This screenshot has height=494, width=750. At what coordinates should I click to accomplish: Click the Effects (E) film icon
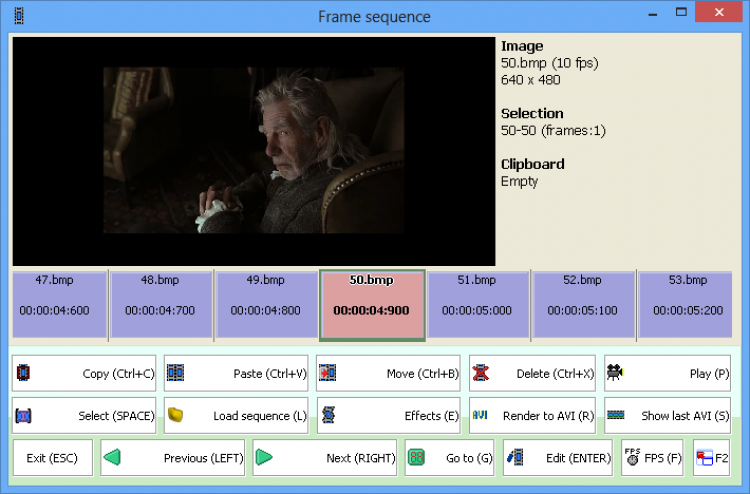(x=328, y=415)
